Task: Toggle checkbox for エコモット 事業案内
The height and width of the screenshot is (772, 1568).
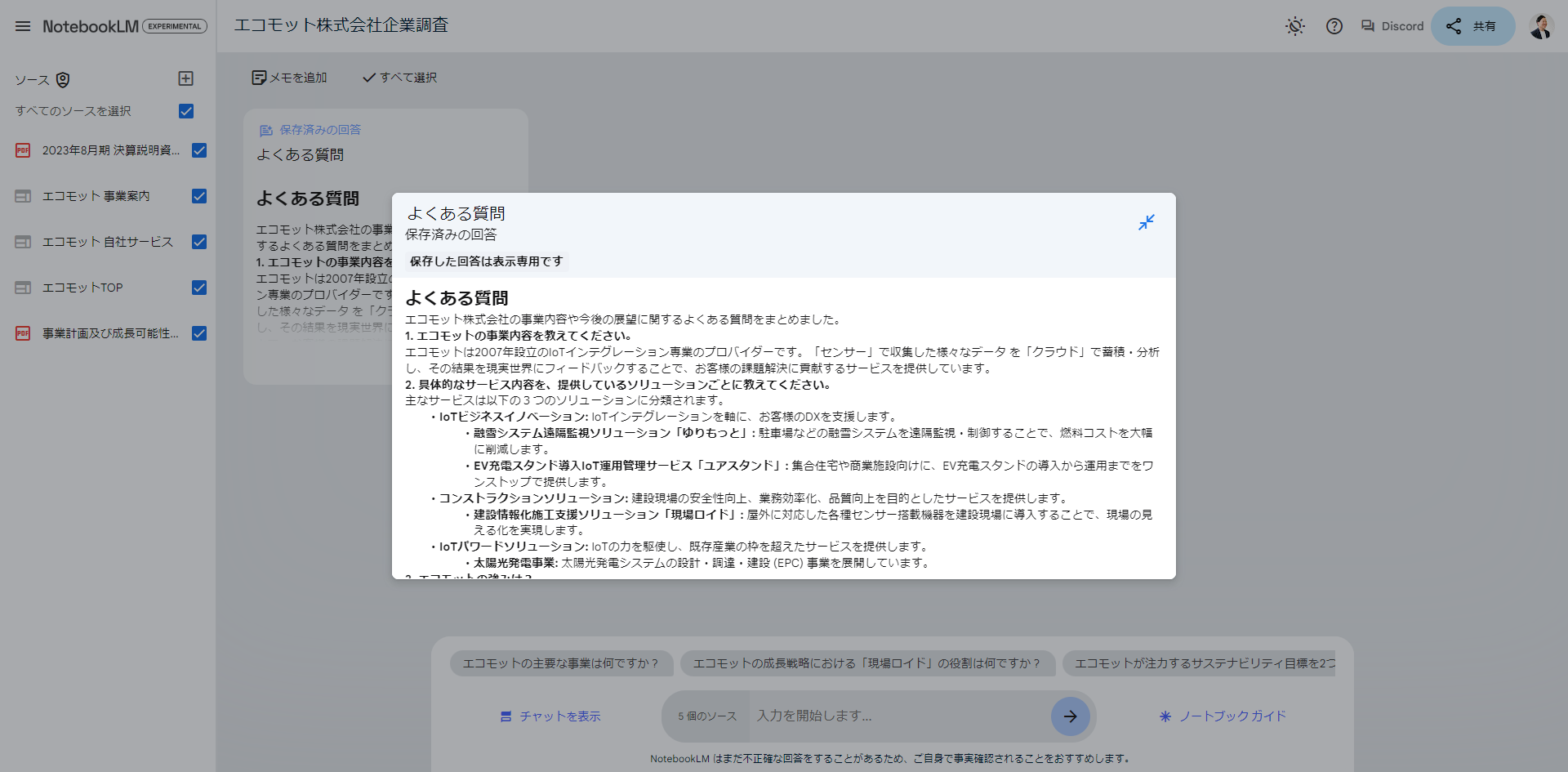Action: pos(199,196)
